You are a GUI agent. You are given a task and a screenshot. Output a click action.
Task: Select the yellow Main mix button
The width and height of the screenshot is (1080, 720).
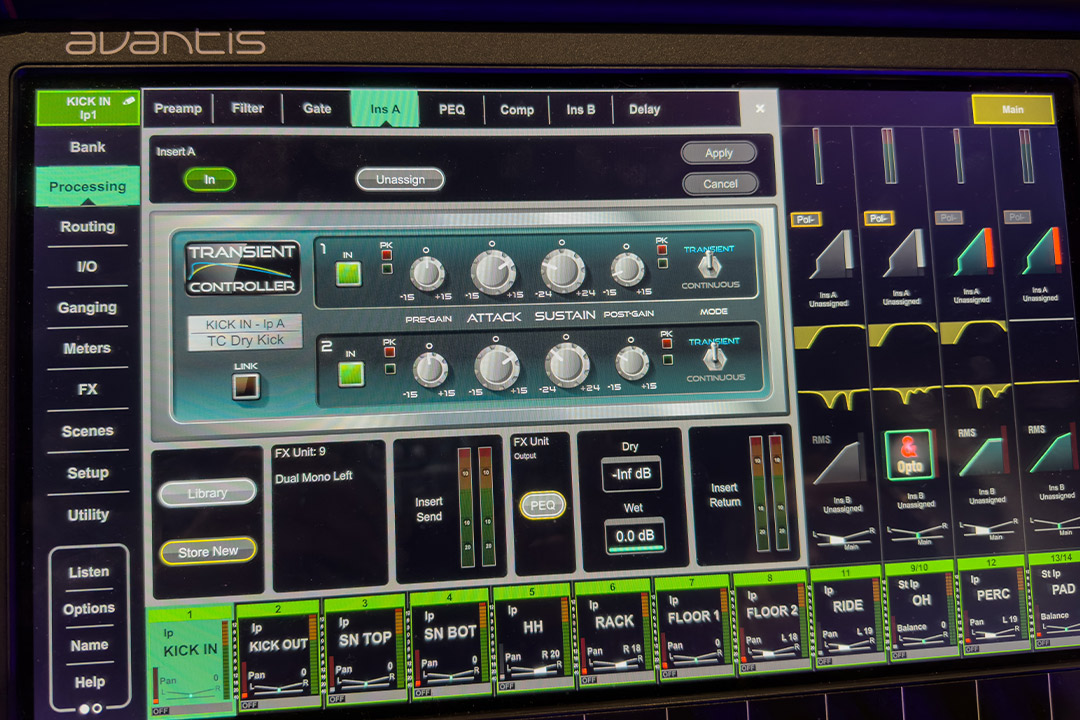pyautogui.click(x=1012, y=110)
